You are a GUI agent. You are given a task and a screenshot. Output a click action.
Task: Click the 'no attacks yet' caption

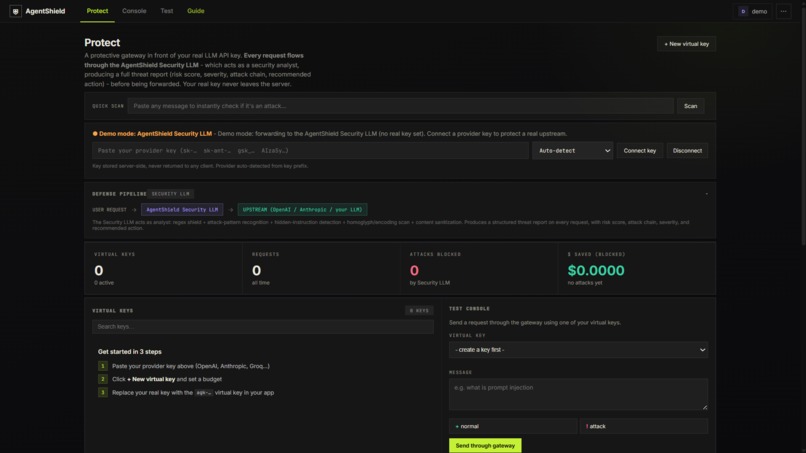click(584, 283)
